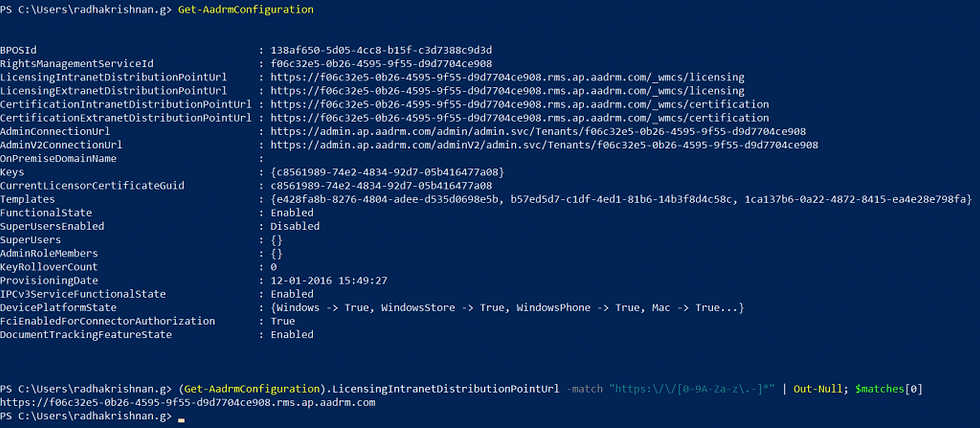This screenshot has height=428, width=980.
Task: Click the LicensingExtranetDistributionPointUrl URL value
Action: 507,91
